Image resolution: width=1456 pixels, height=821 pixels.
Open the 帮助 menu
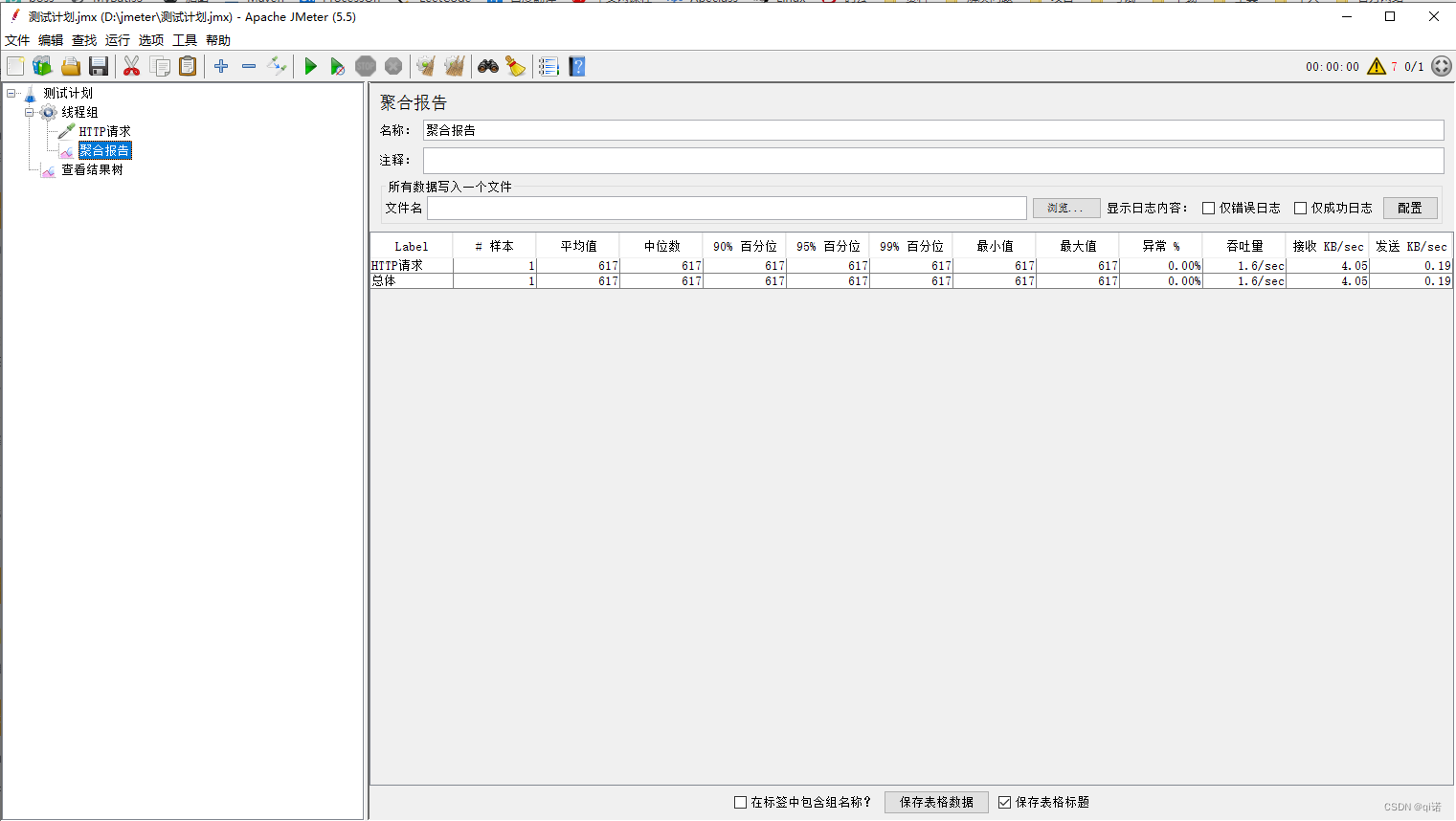point(218,40)
